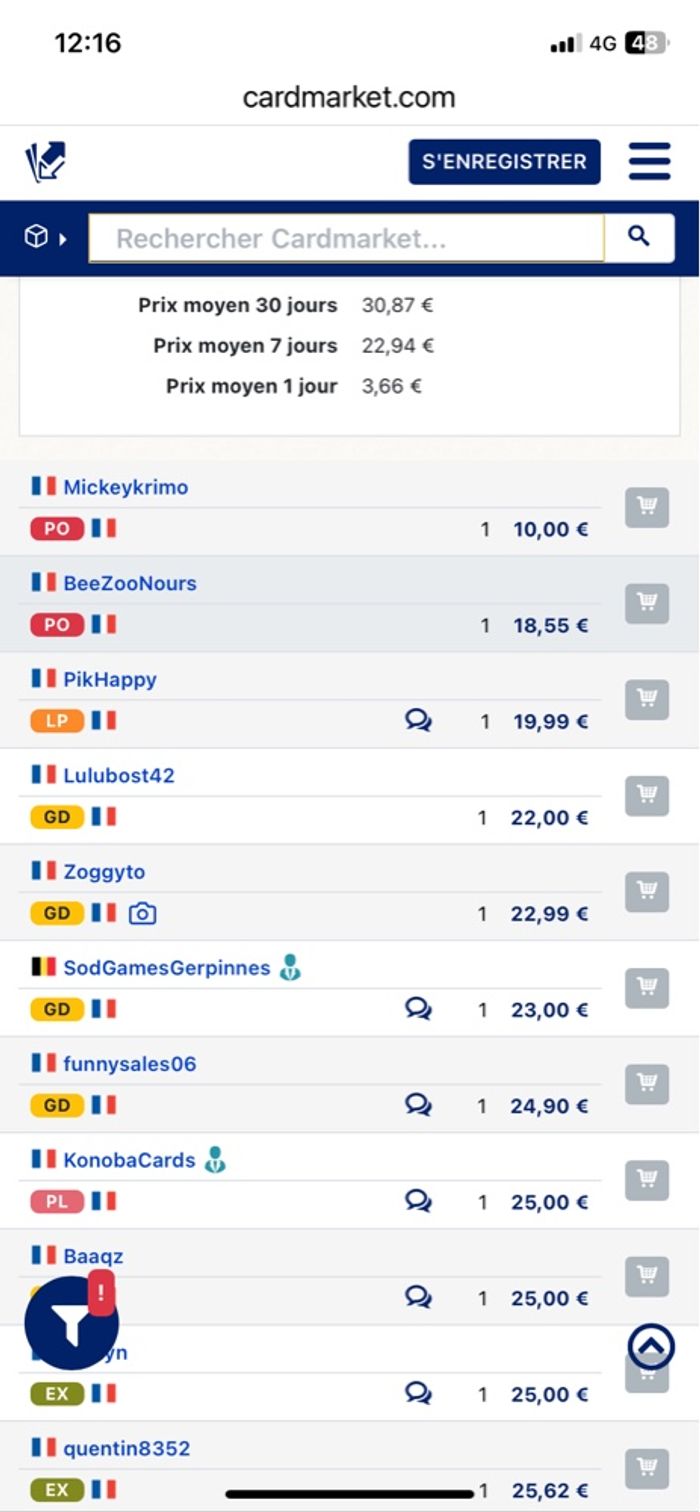Add PikHappy's 19,99 € offer to cart
This screenshot has height=1512, width=700.
(x=647, y=699)
